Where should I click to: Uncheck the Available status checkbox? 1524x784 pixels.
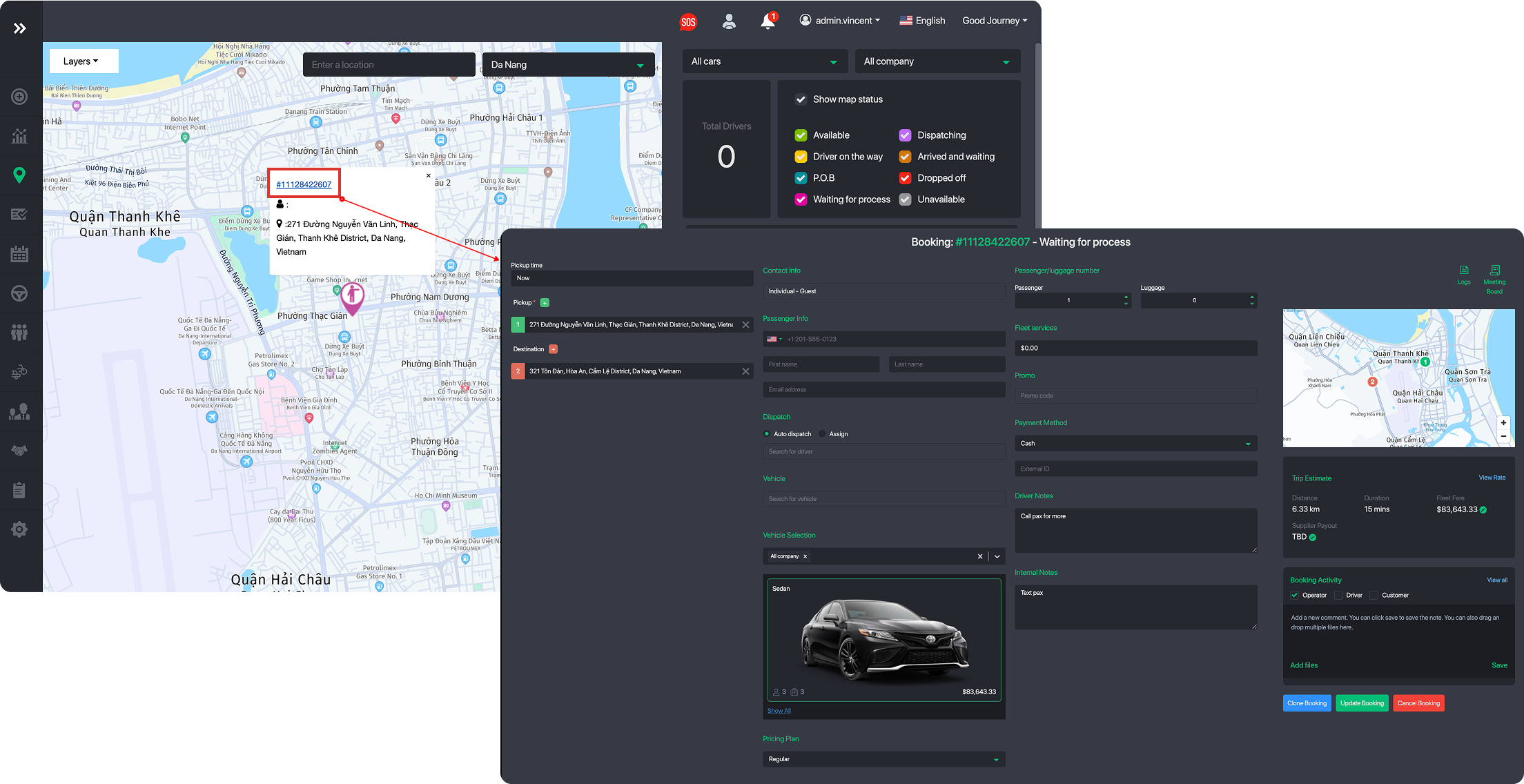pos(801,135)
